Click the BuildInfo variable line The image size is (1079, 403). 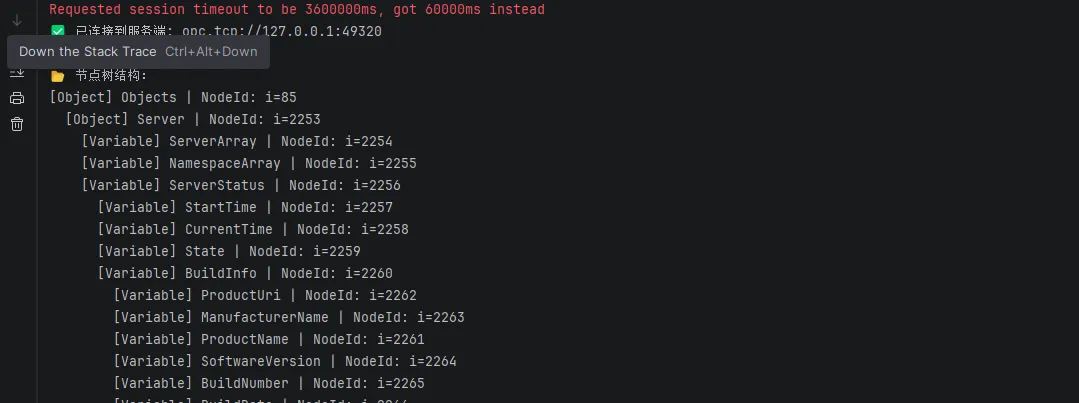[246, 274]
